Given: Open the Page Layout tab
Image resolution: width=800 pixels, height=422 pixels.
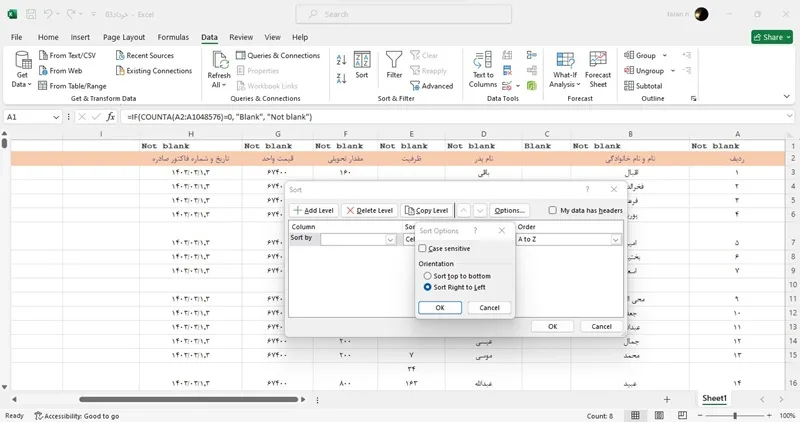Looking at the screenshot, I should (x=124, y=37).
